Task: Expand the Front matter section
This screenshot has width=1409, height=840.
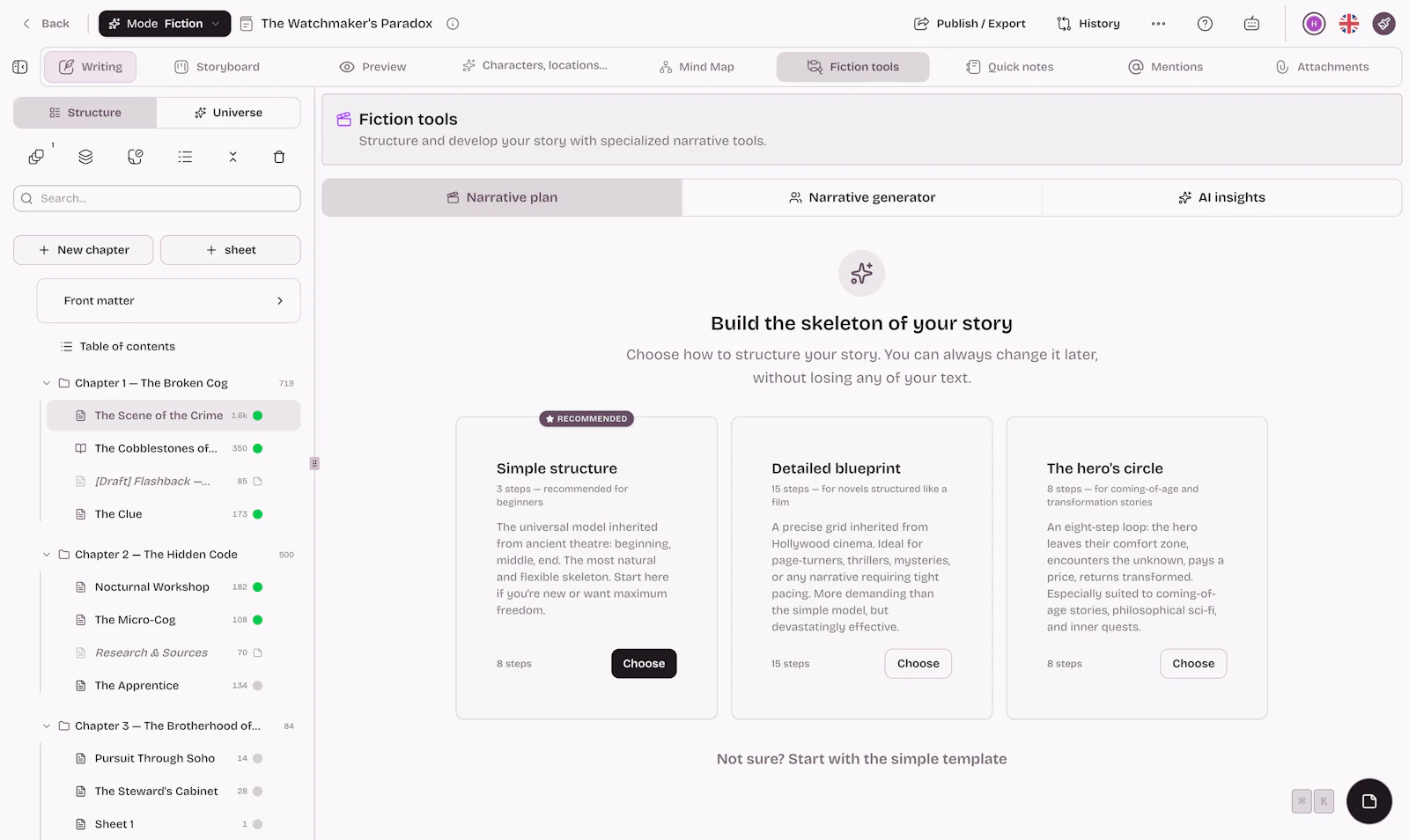Action: pos(168,301)
